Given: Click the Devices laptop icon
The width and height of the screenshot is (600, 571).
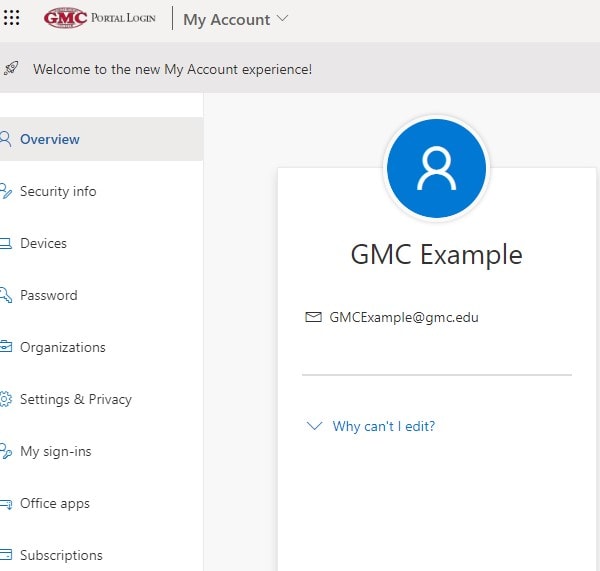Looking at the screenshot, I should point(5,243).
